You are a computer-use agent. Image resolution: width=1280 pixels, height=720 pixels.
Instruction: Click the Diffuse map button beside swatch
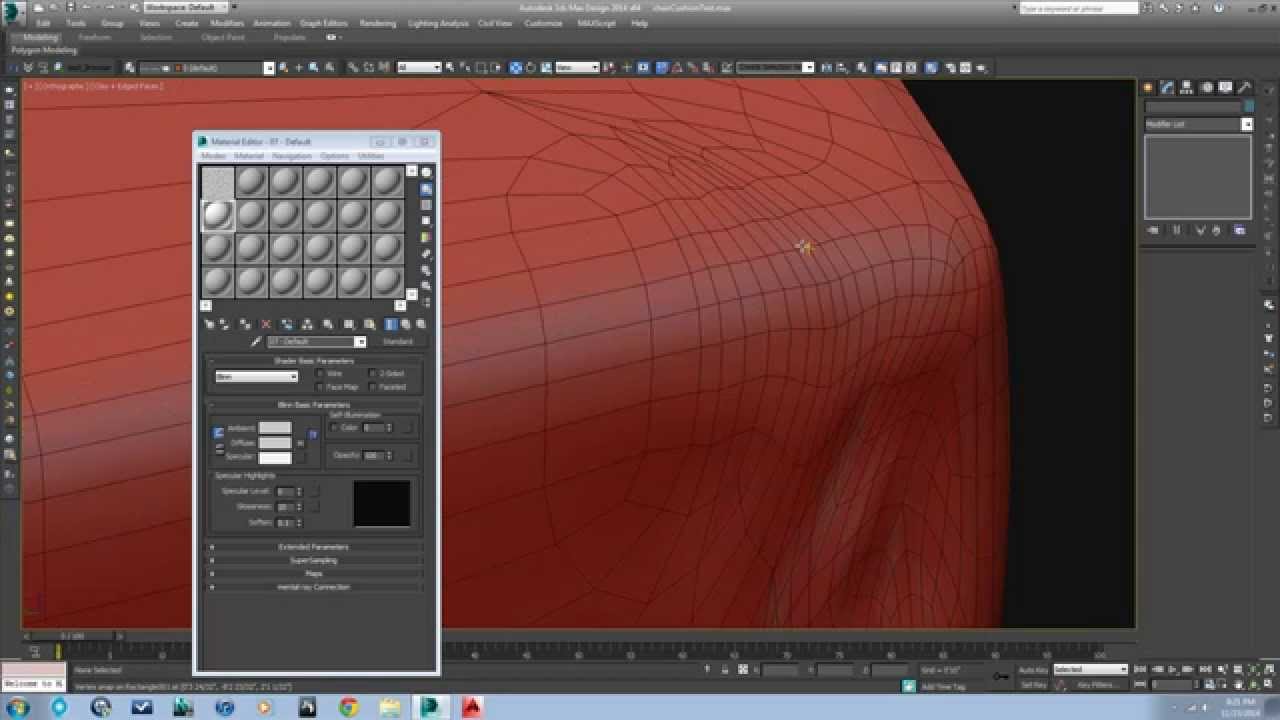300,443
